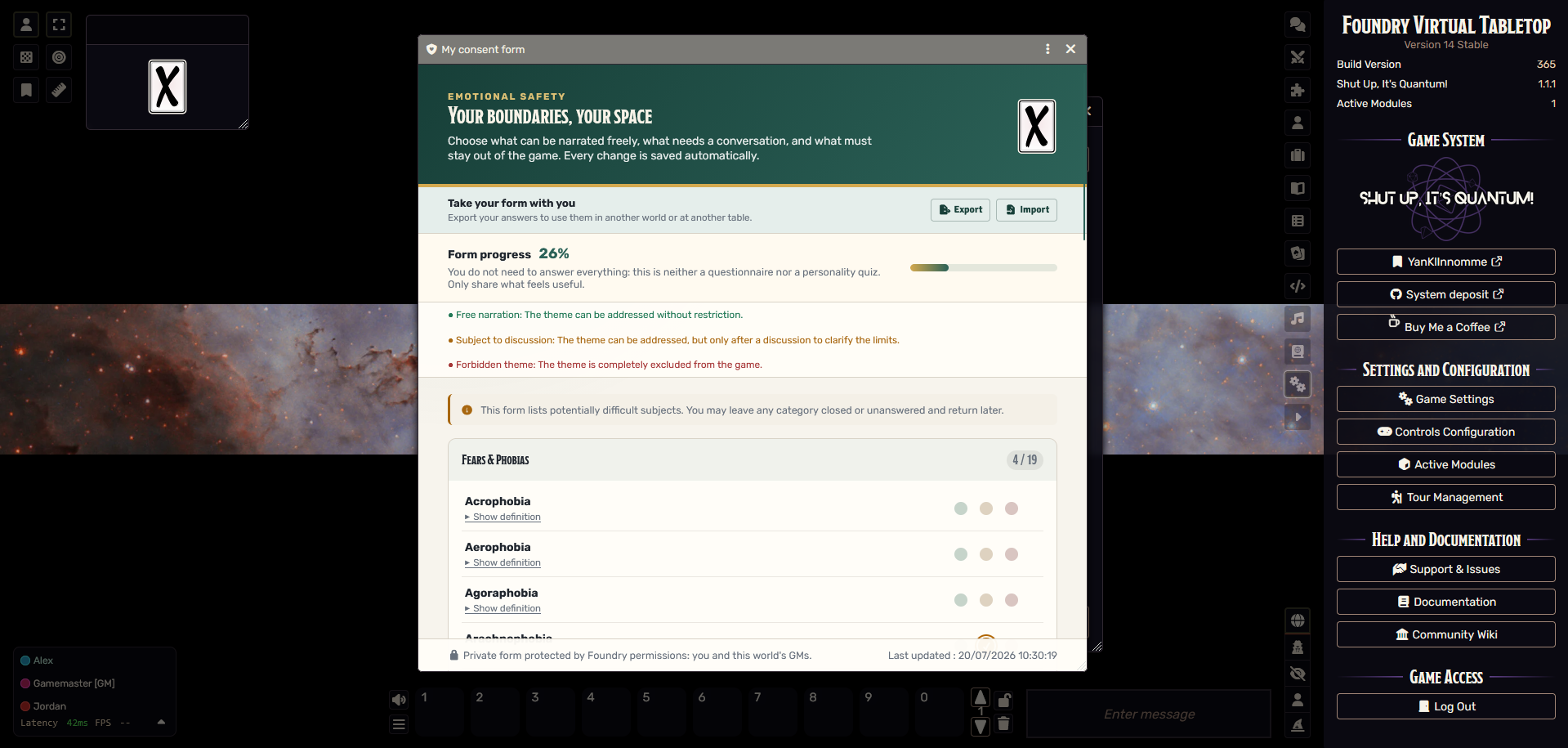Open the puzzle-piece sidebar tab

[1298, 90]
